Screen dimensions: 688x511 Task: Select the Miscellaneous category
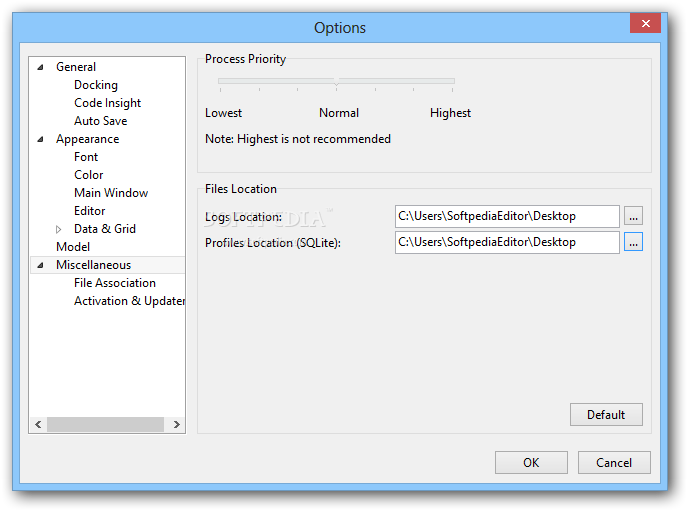93,265
